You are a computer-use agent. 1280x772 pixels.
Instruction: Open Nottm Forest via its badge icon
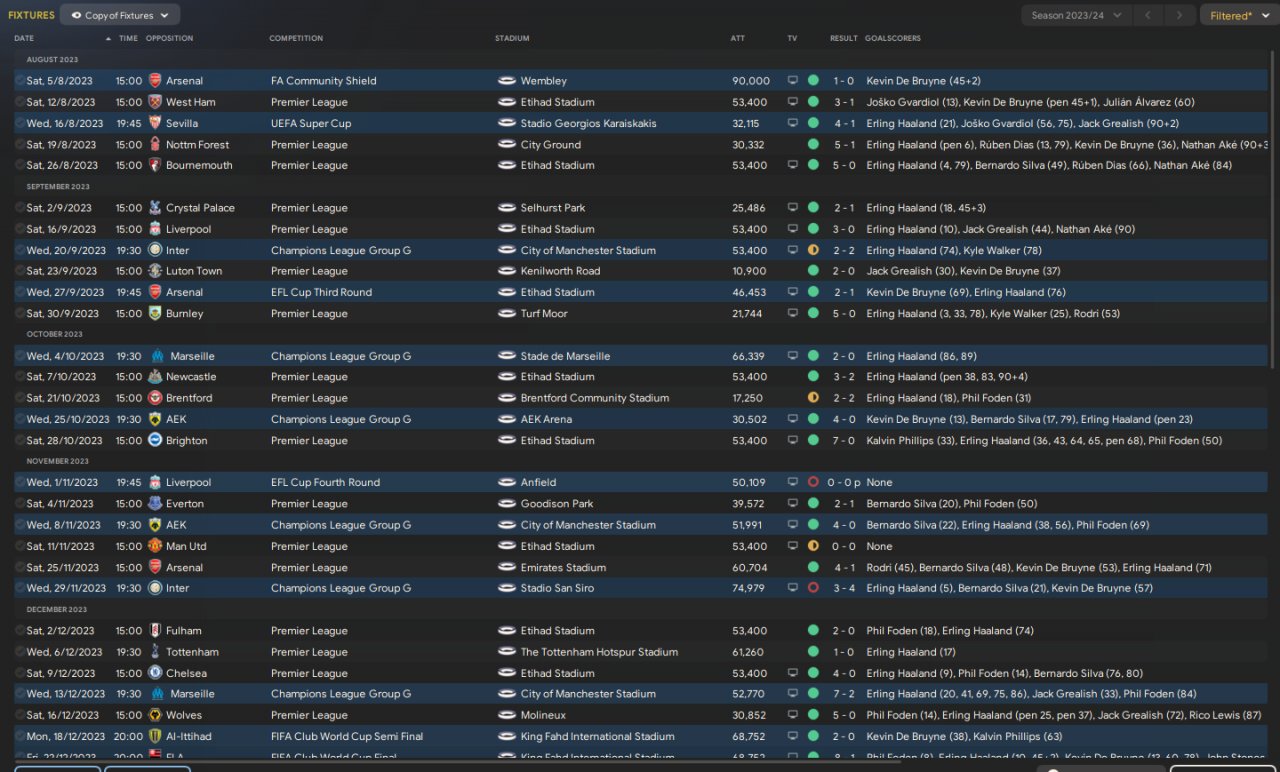[155, 144]
